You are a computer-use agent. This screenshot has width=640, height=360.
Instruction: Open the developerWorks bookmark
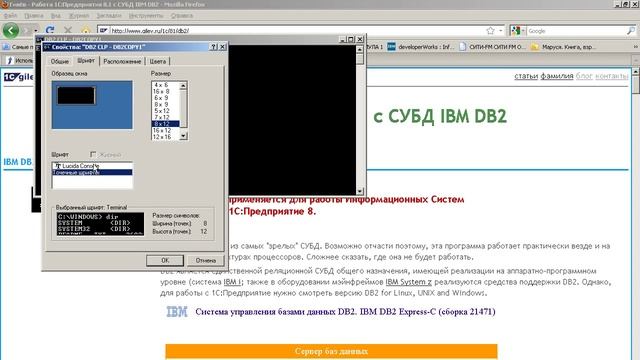coord(421,47)
